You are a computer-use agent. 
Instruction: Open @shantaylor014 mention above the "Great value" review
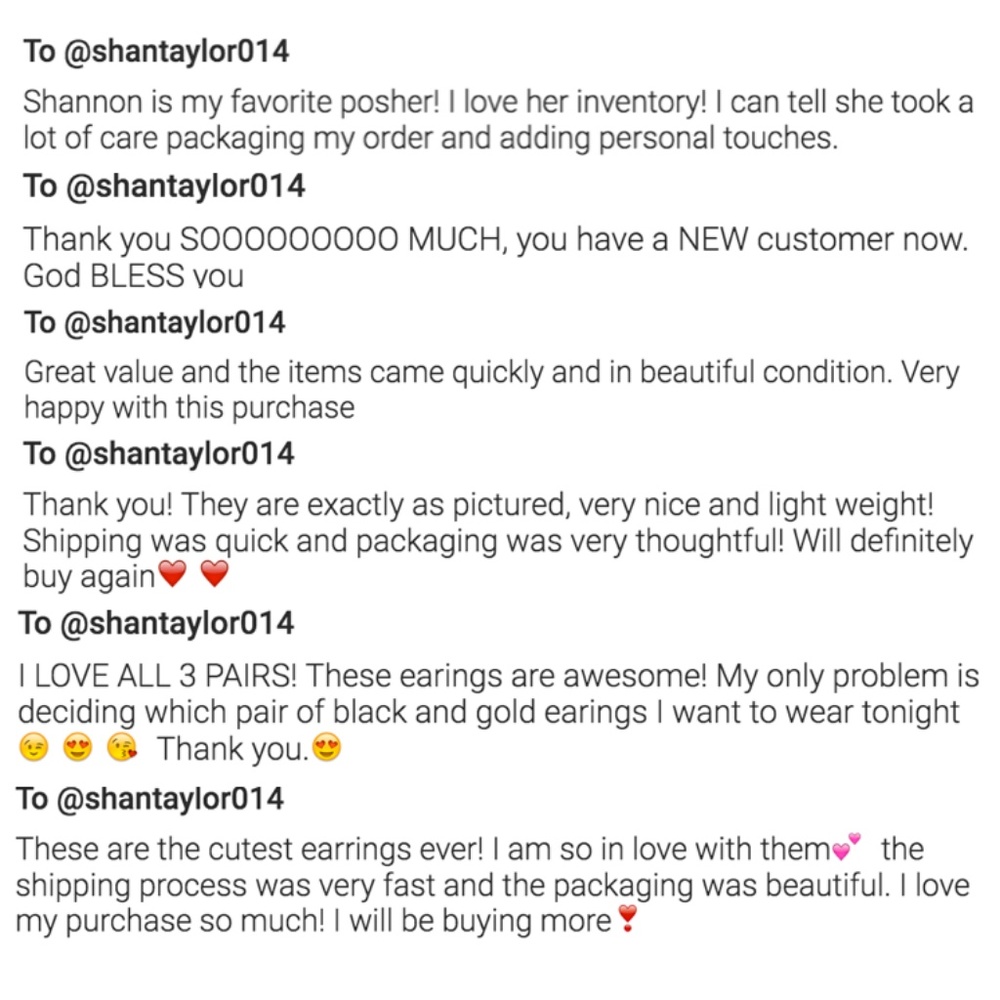coord(175,323)
